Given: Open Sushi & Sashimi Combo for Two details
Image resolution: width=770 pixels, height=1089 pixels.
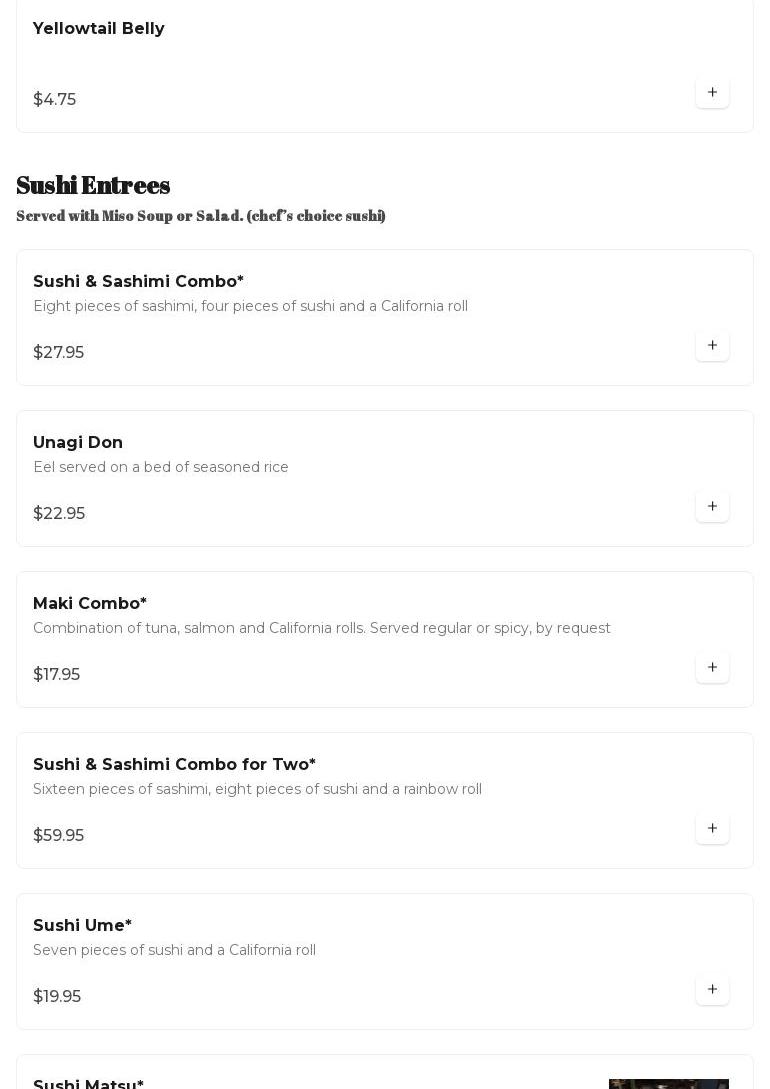Looking at the screenshot, I should pyautogui.click(x=174, y=765).
